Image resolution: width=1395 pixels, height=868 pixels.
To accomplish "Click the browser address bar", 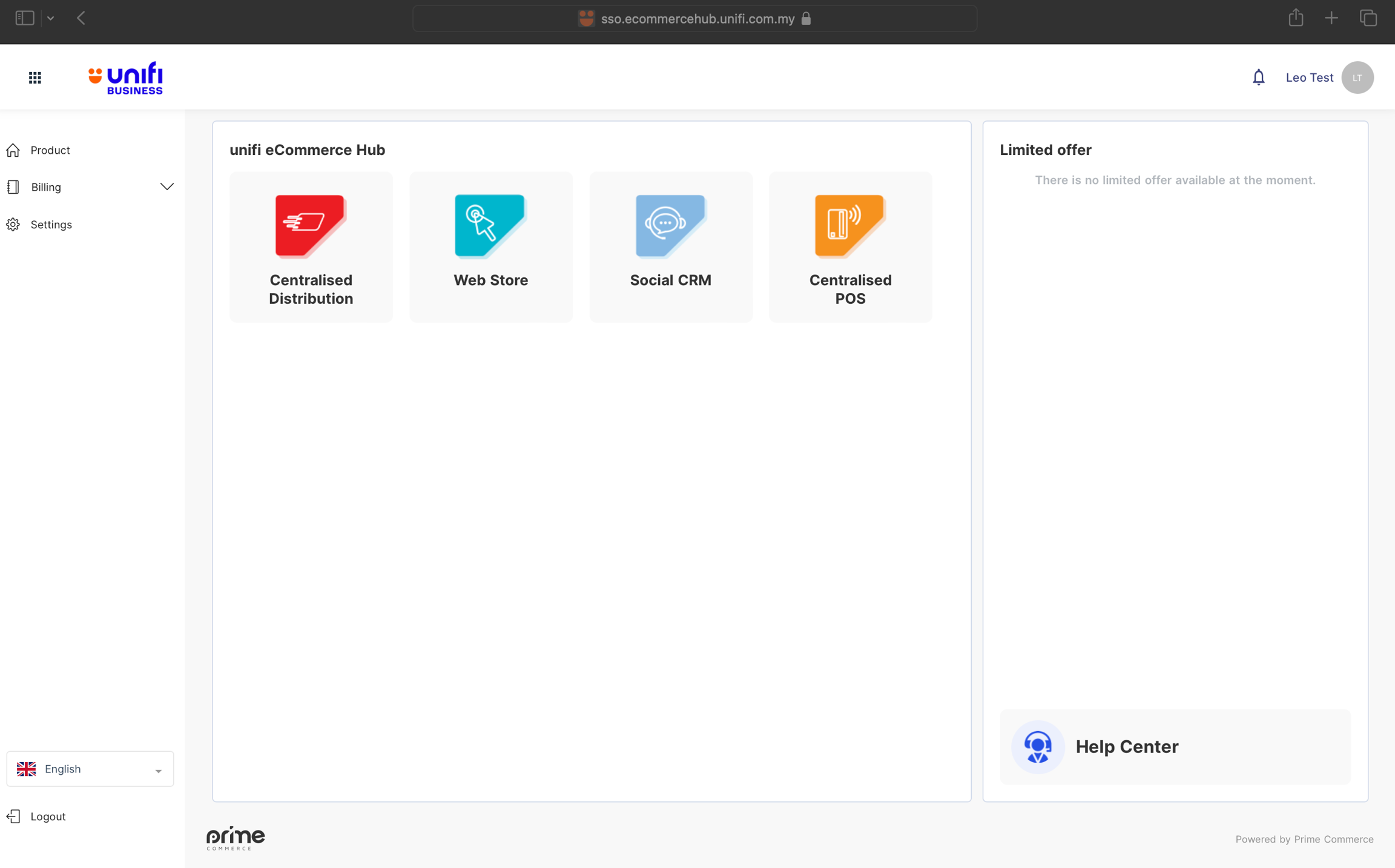I will pyautogui.click(x=694, y=19).
